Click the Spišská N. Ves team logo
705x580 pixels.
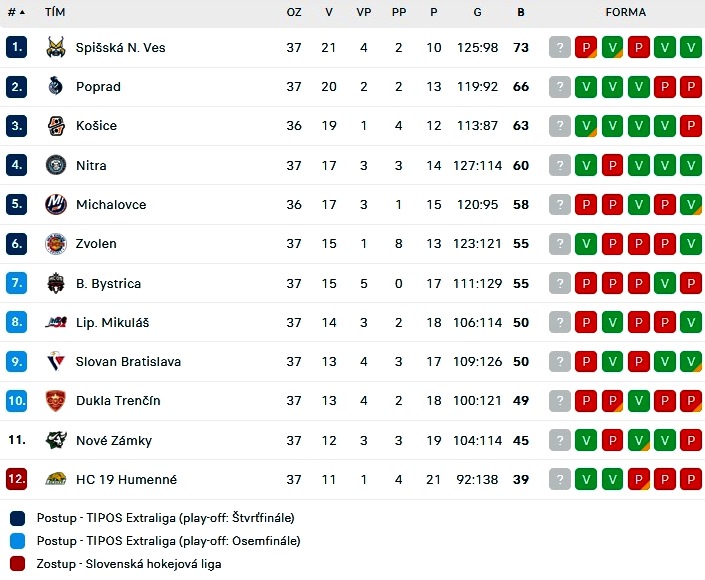pyautogui.click(x=56, y=47)
